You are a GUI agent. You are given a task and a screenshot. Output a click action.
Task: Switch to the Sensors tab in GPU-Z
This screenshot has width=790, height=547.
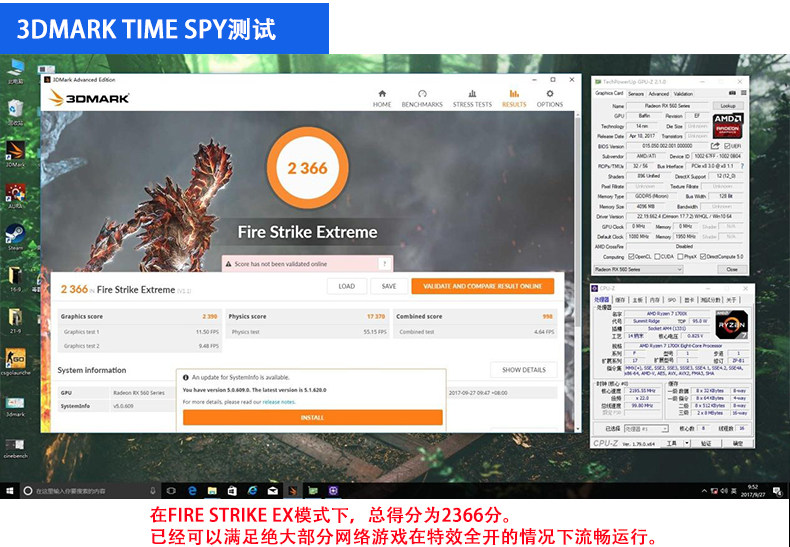pos(636,94)
